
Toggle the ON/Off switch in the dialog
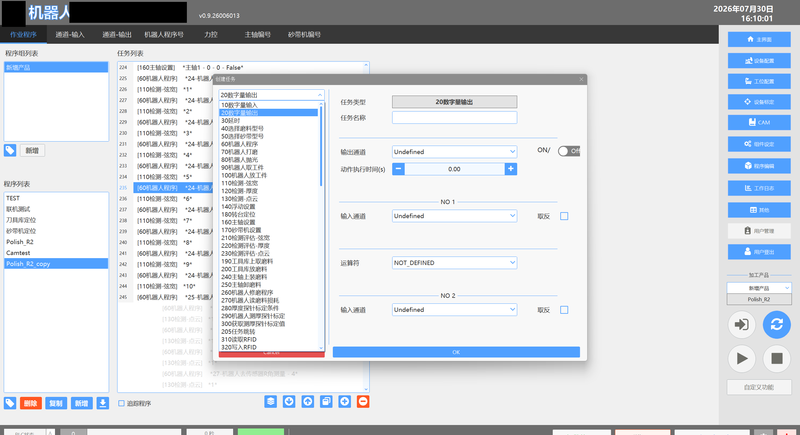[x=569, y=151]
